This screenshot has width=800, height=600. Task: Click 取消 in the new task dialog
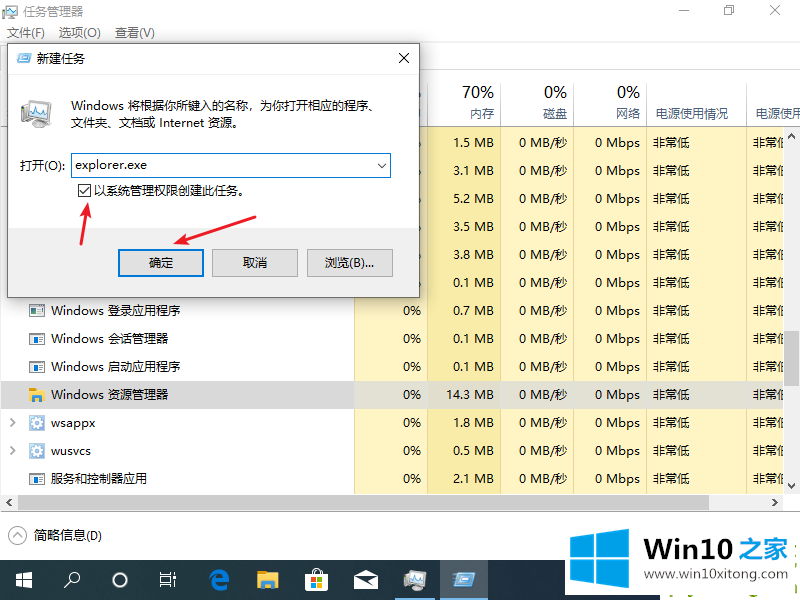(255, 263)
